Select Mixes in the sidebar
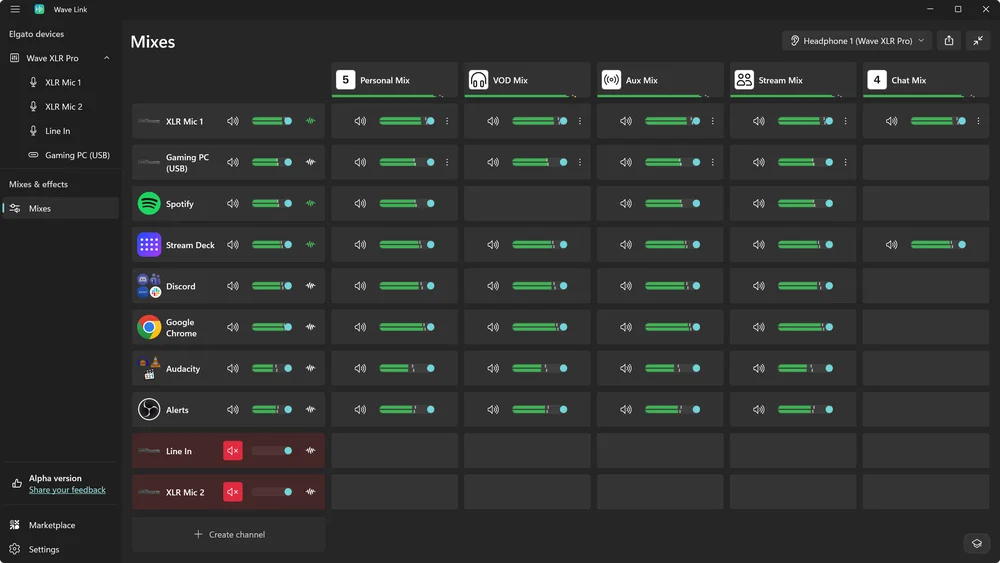 pos(40,209)
